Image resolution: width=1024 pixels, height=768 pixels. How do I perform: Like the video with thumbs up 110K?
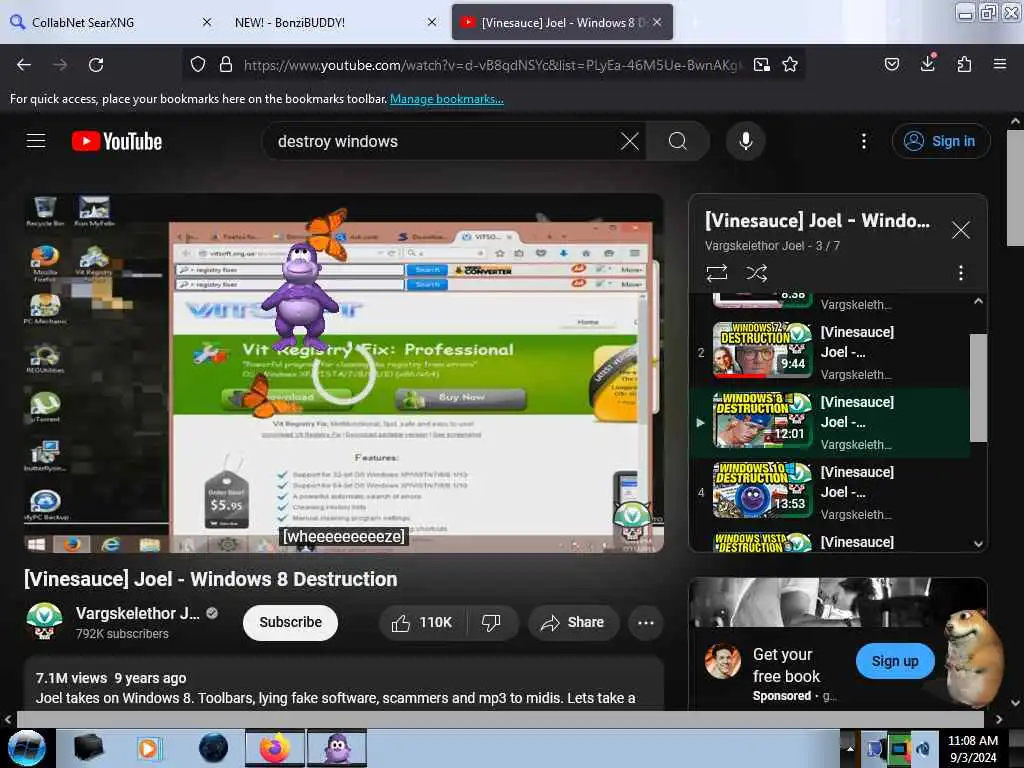[422, 622]
